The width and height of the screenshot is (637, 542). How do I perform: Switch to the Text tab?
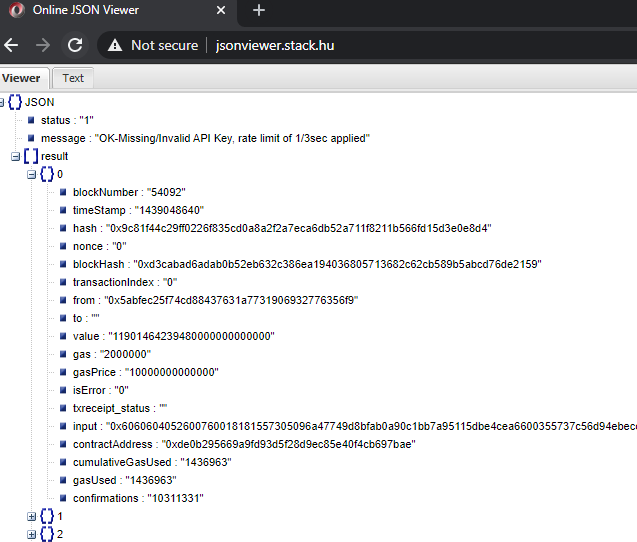(73, 78)
